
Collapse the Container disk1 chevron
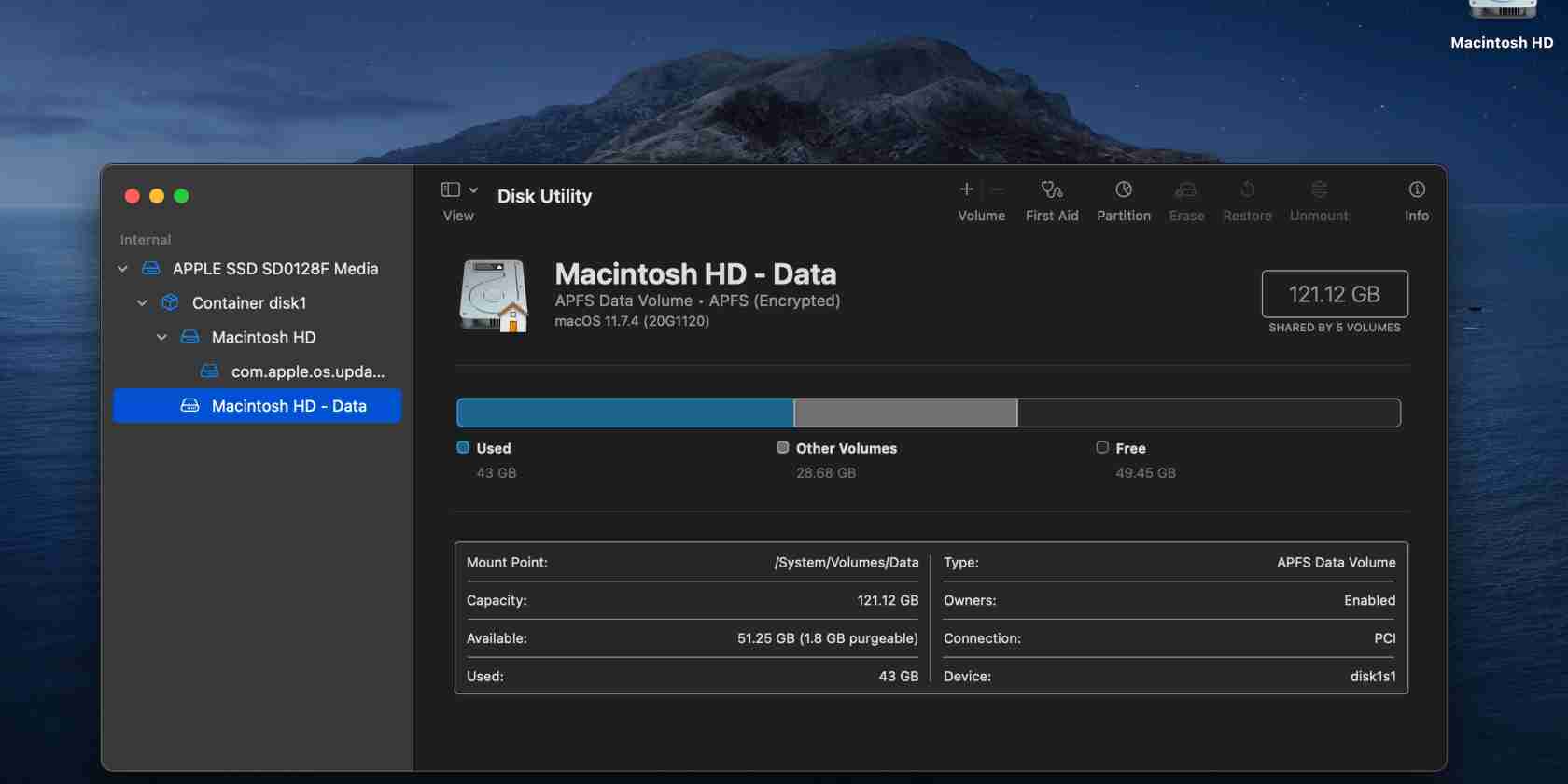142,302
